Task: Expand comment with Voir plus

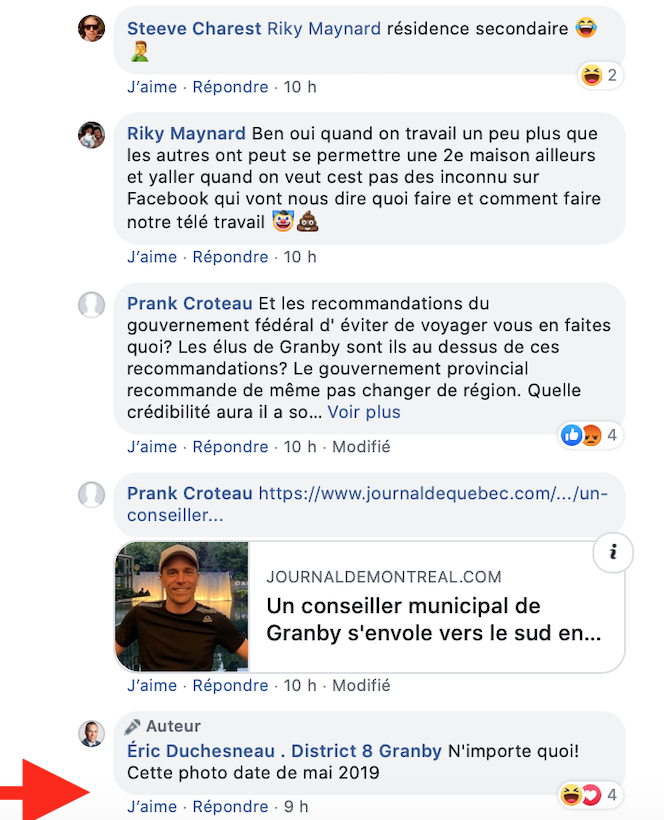Action: (x=364, y=412)
